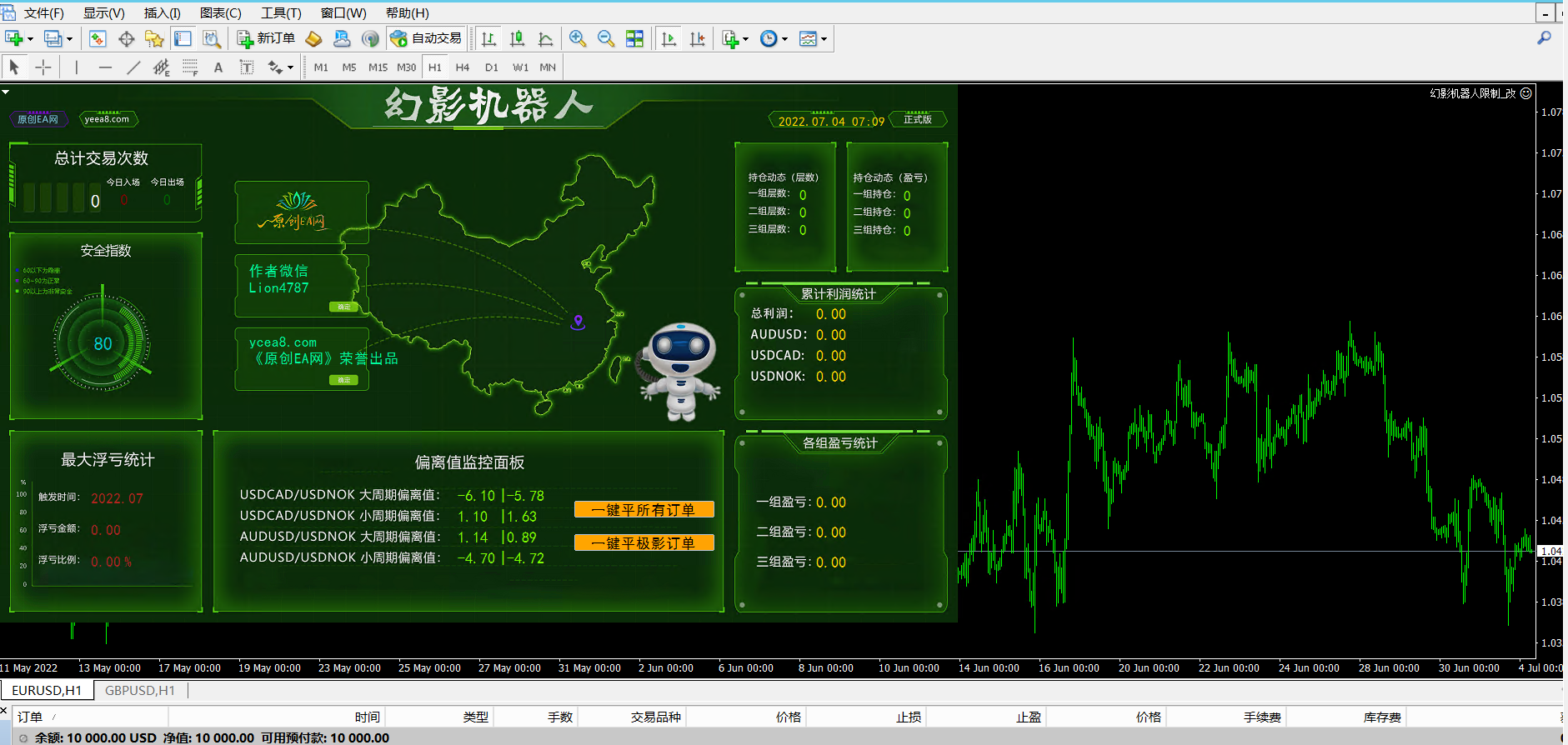Image resolution: width=1568 pixels, height=745 pixels.
Task: Toggle the Market Watch panel
Action: pos(98,38)
